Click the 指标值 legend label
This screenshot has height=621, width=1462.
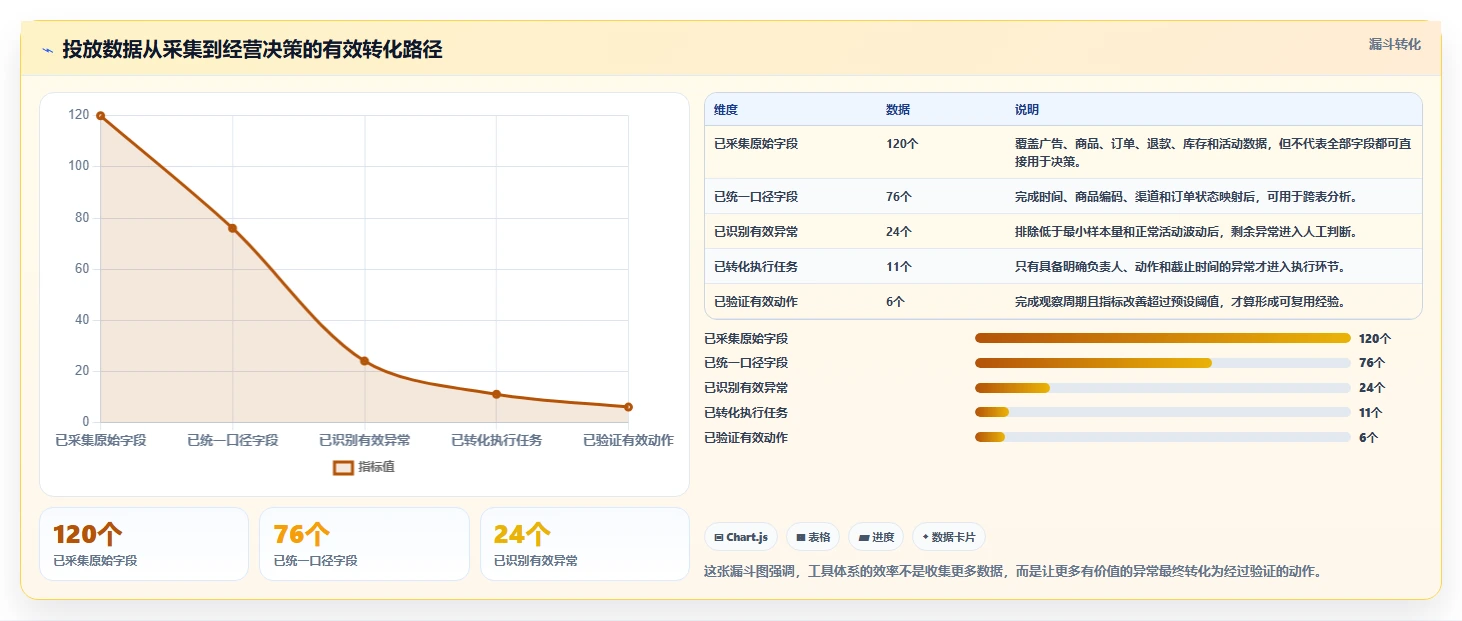tap(376, 467)
